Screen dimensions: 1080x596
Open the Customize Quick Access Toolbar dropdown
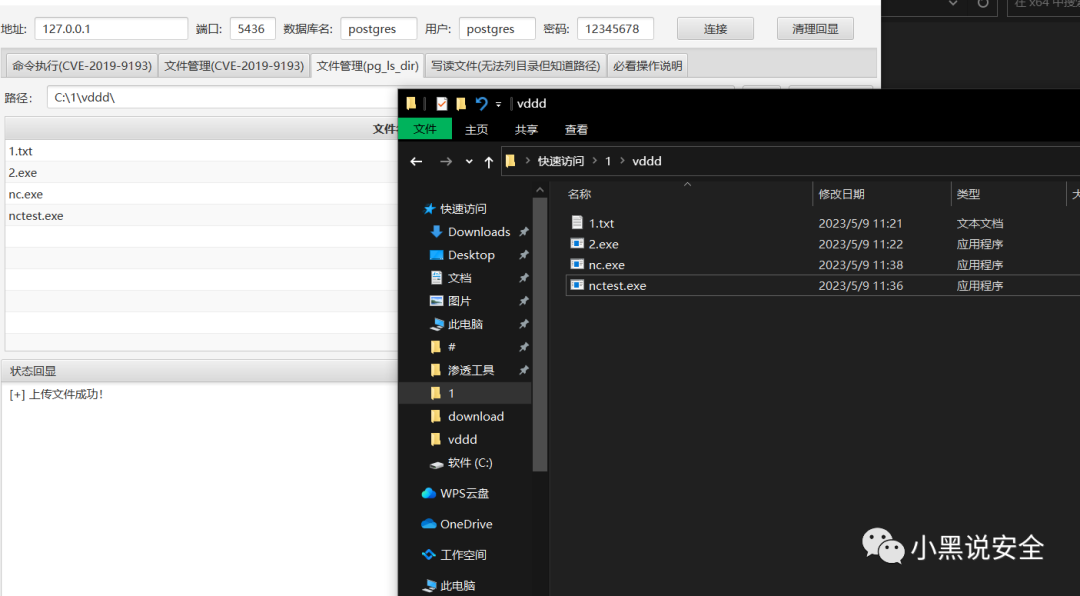498,104
